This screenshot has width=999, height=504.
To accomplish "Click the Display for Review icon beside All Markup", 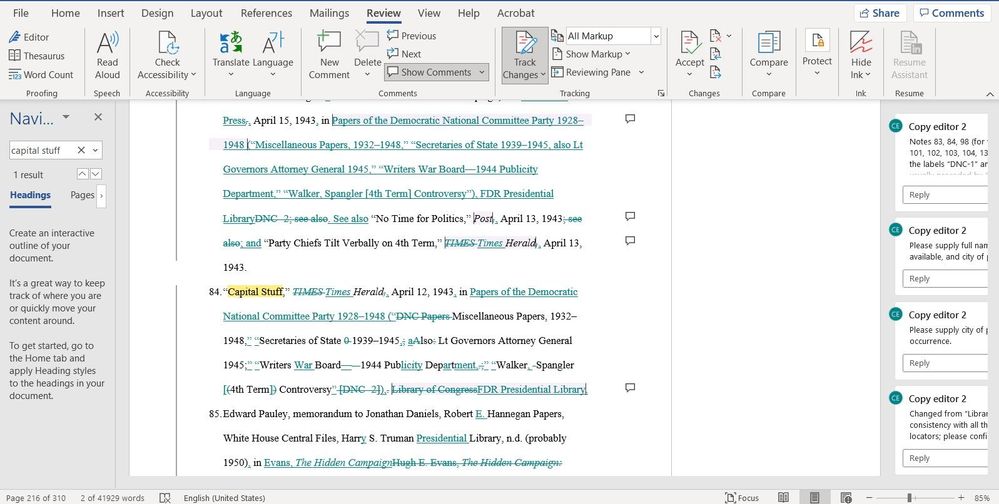I will pos(557,36).
